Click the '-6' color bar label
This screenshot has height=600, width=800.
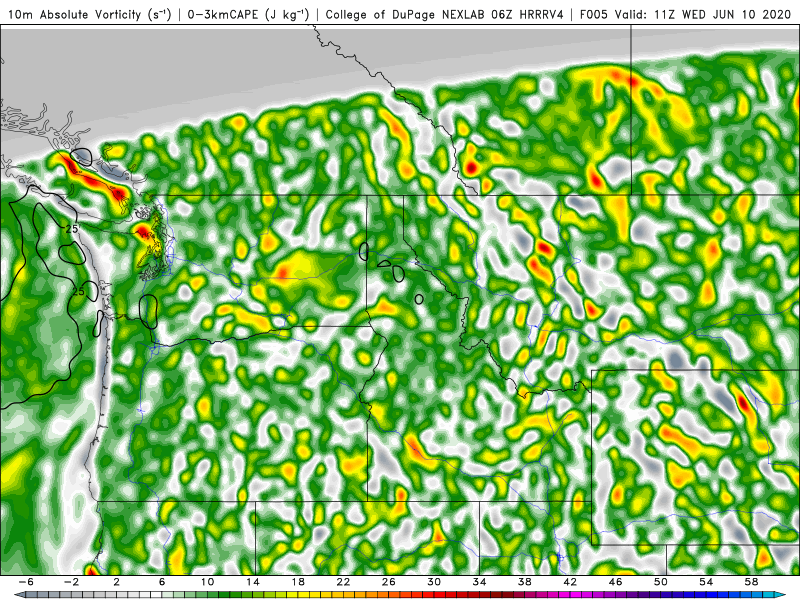point(26,582)
